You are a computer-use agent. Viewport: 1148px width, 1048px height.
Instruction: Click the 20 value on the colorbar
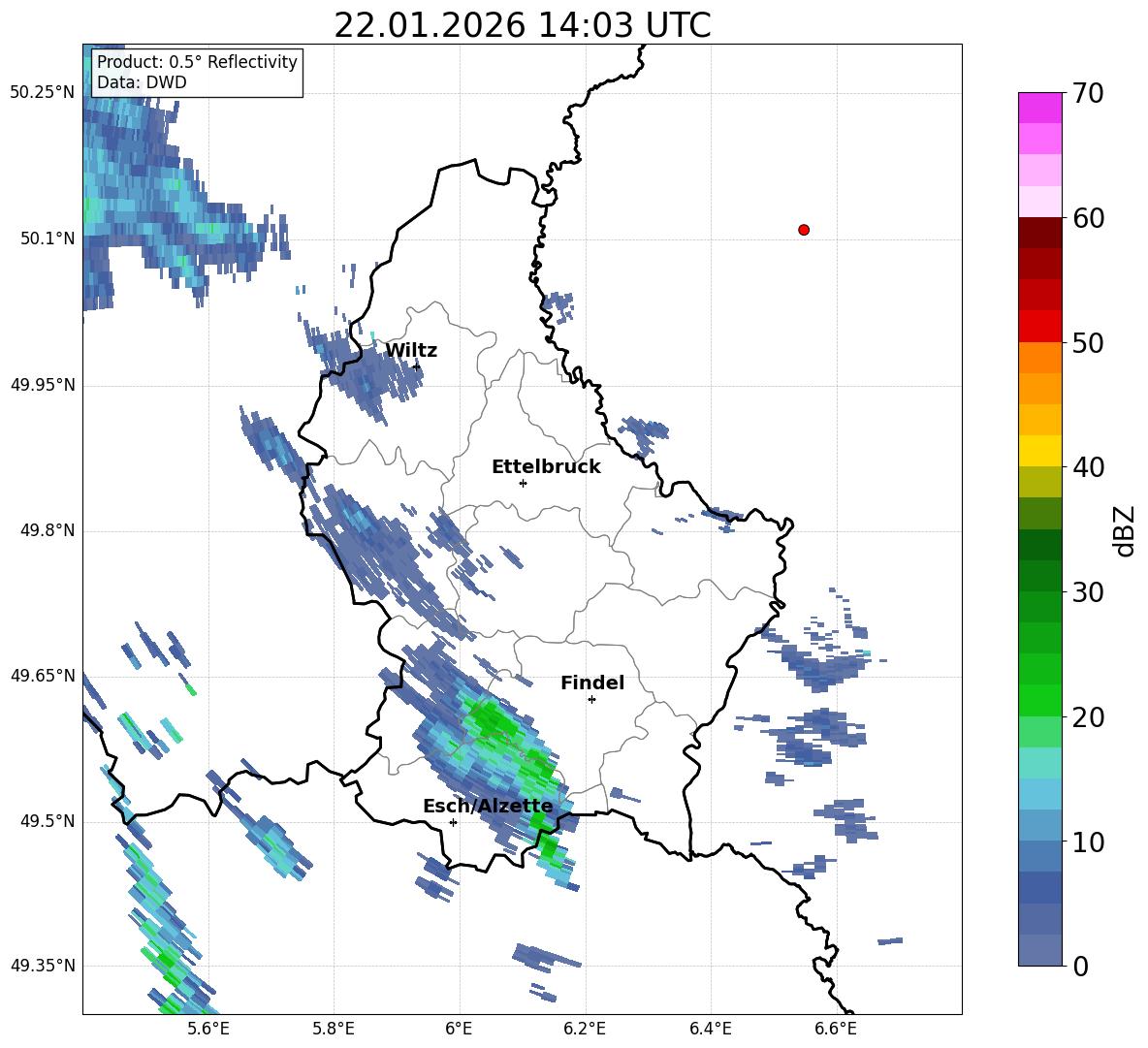(x=1088, y=717)
